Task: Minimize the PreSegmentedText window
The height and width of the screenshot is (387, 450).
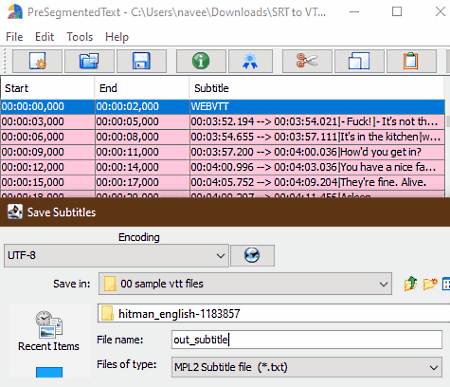Action: click(354, 12)
